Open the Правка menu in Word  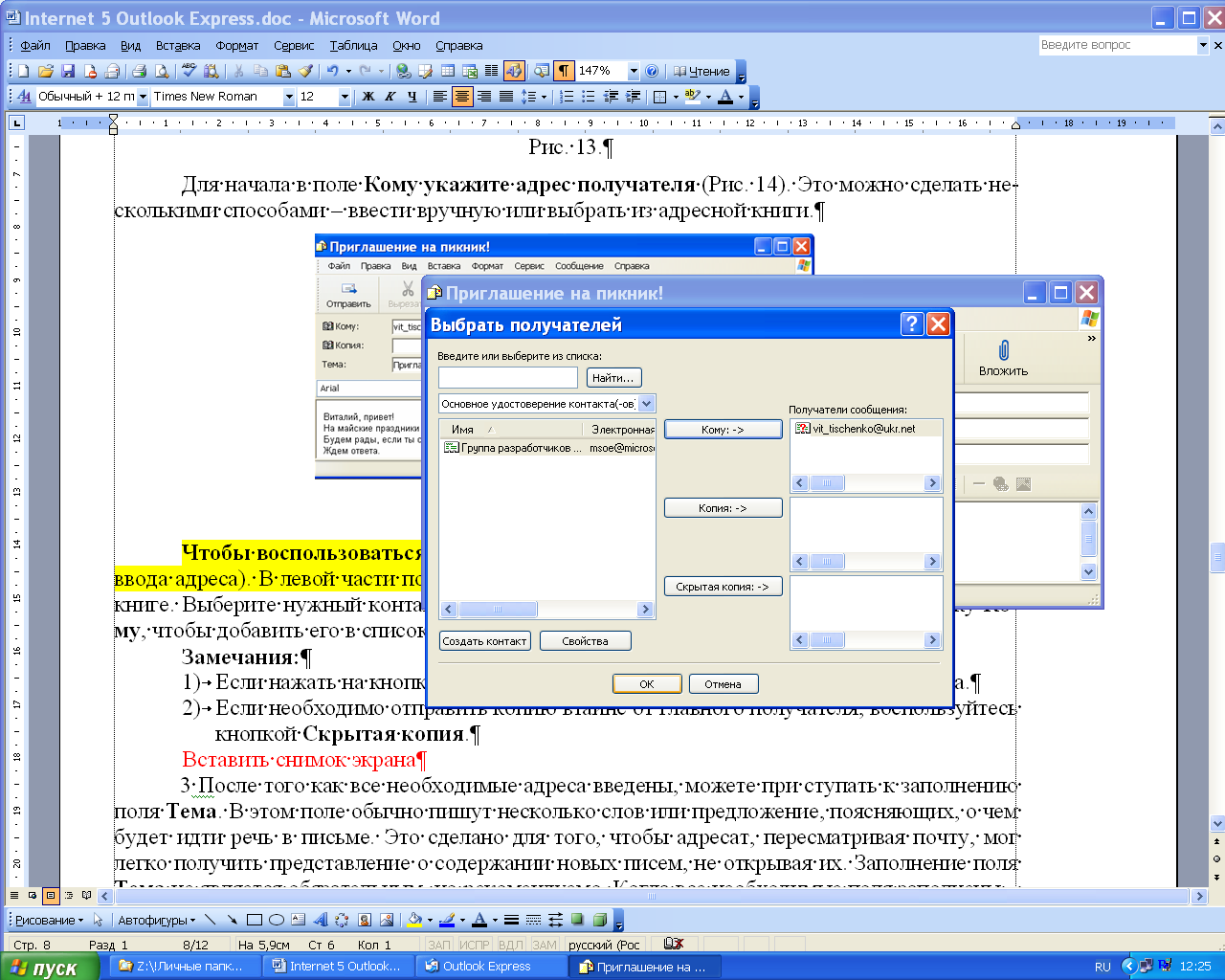[x=85, y=45]
